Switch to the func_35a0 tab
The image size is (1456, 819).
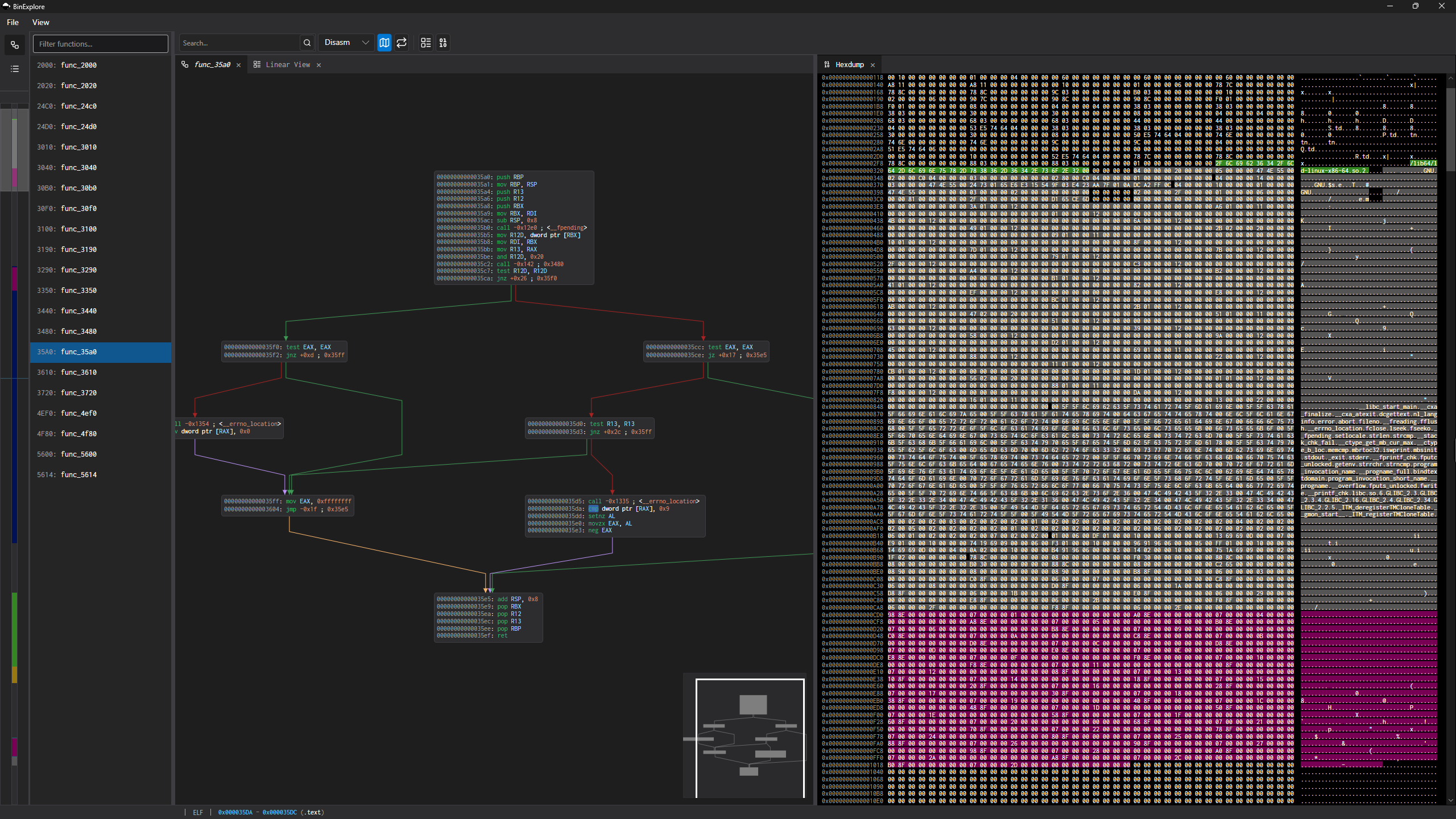click(212, 65)
